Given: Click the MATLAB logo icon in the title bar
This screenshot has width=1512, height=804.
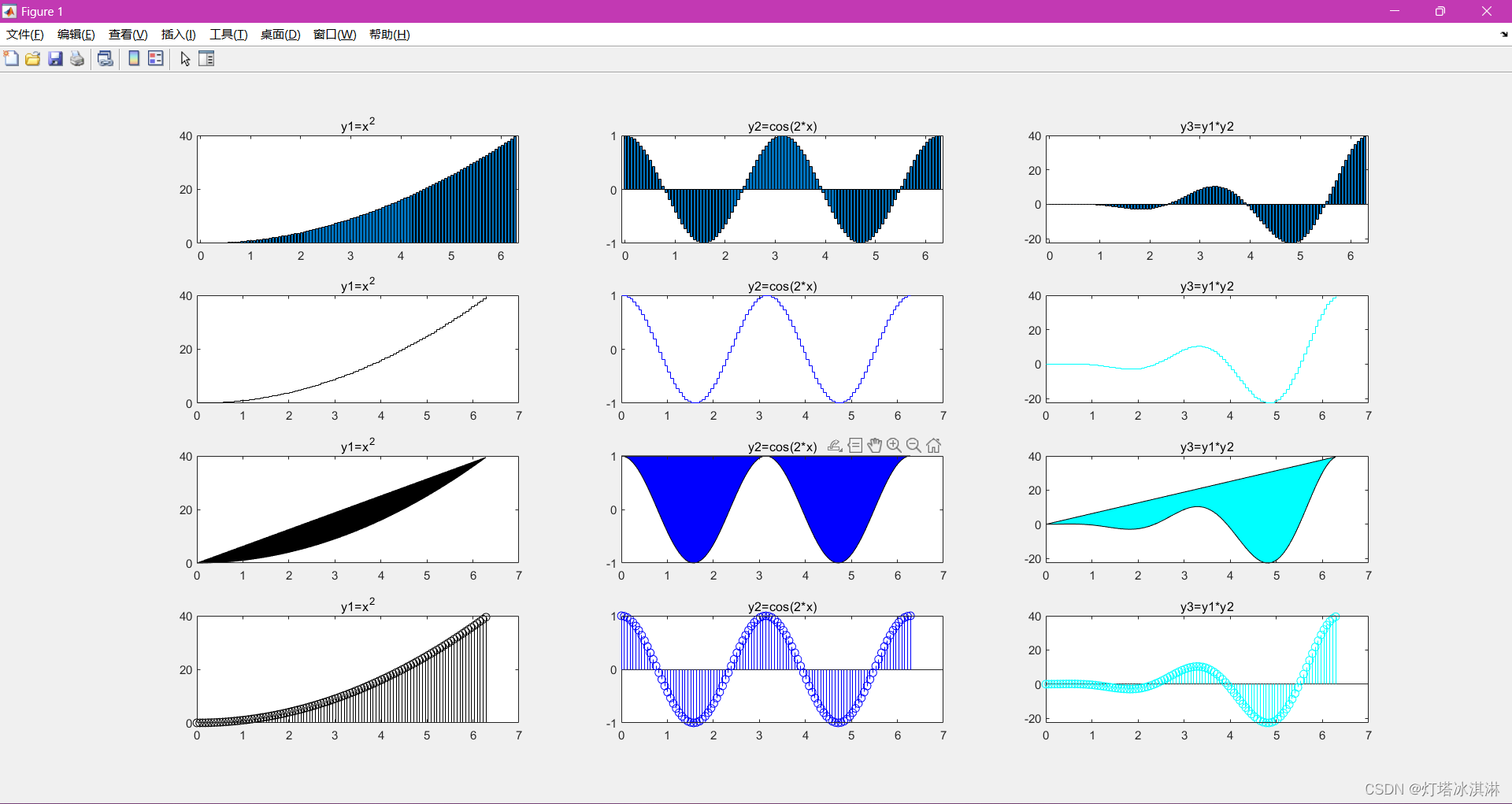Looking at the screenshot, I should pos(9,11).
